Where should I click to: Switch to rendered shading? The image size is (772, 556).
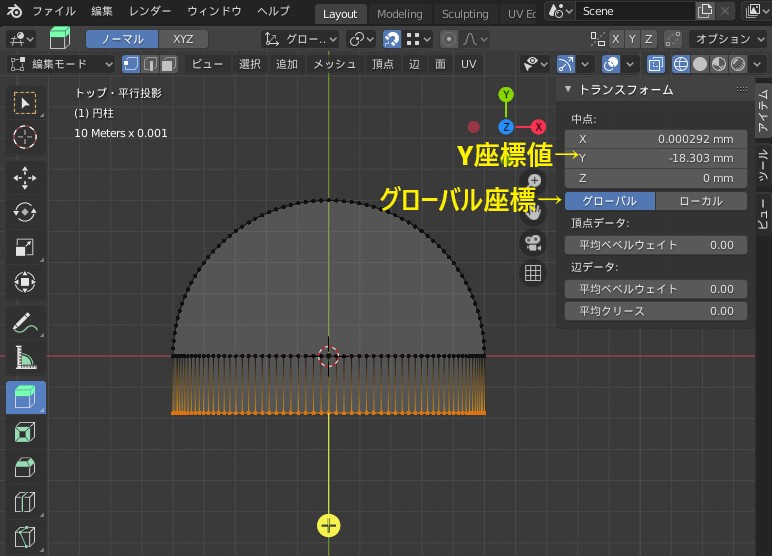(x=738, y=64)
